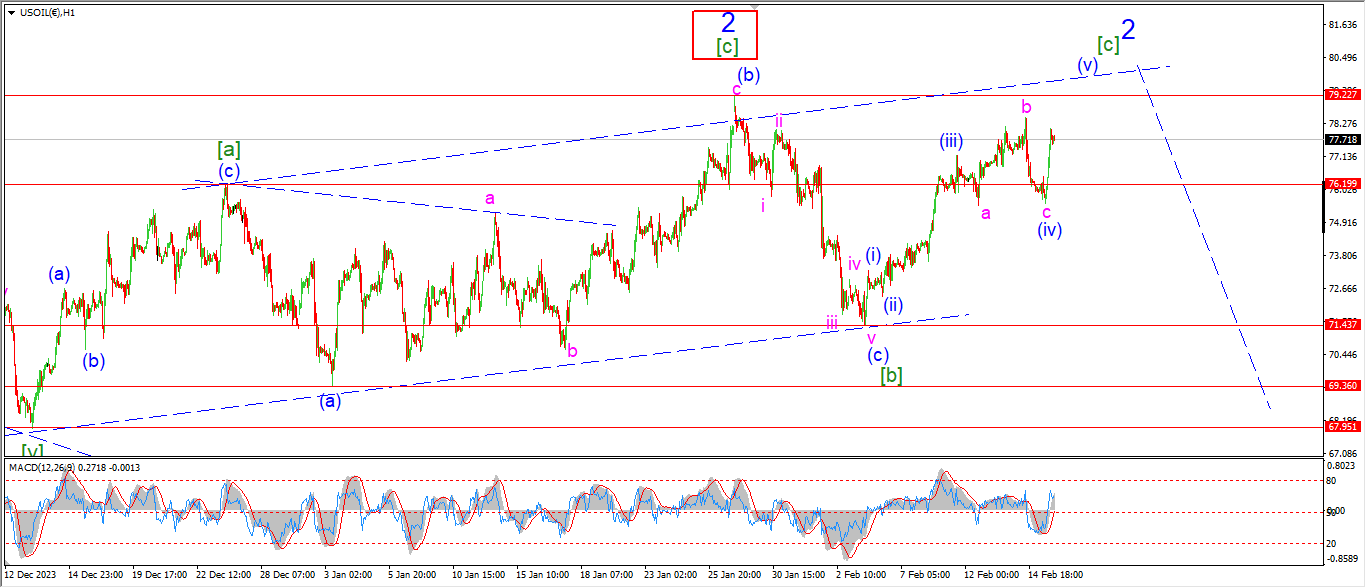Click the 2 Feb 10:00 time label
Image resolution: width=1366 pixels, height=588 pixels.
coord(861,575)
